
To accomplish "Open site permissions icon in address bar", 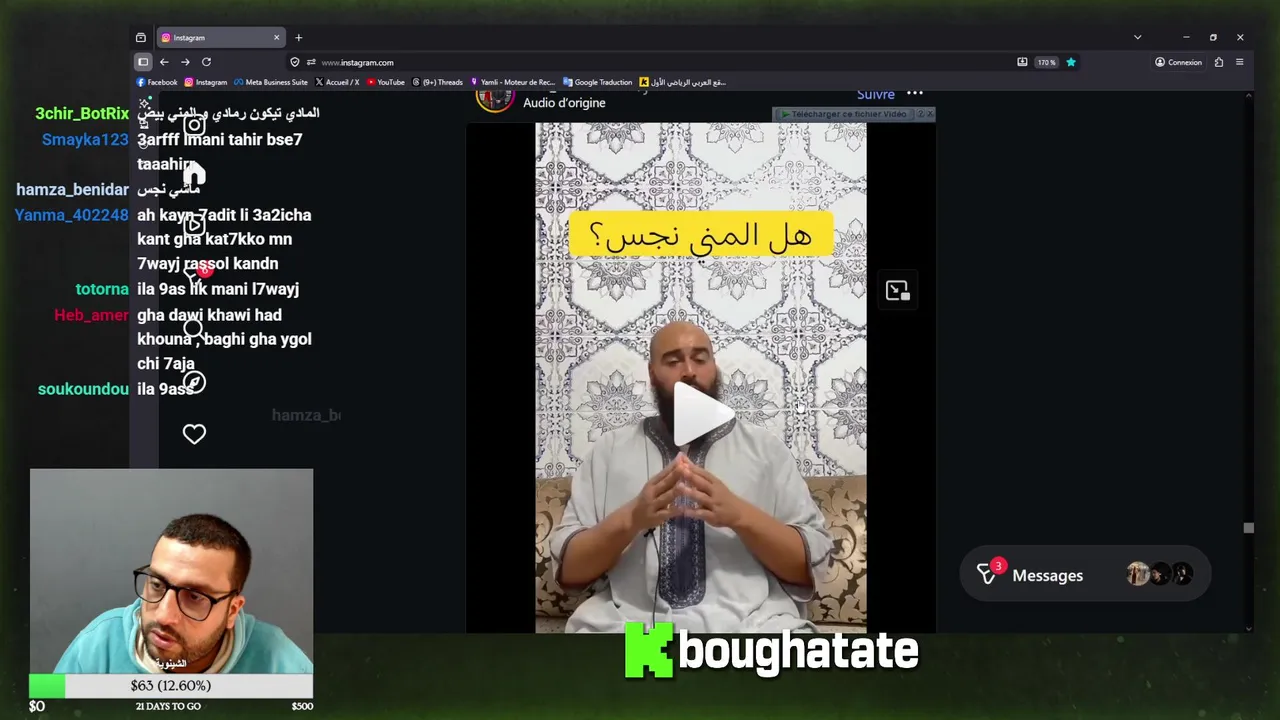I will 311,62.
